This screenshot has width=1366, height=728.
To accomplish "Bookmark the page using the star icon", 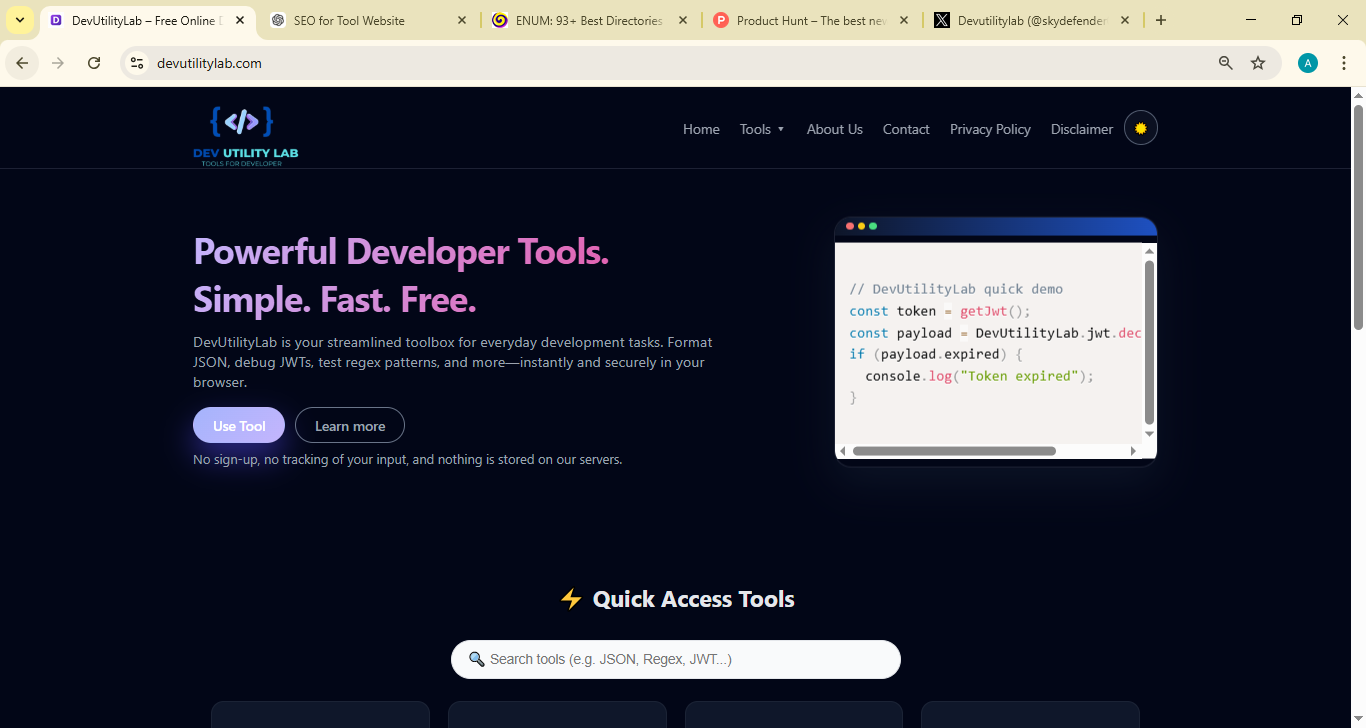I will click(1258, 62).
